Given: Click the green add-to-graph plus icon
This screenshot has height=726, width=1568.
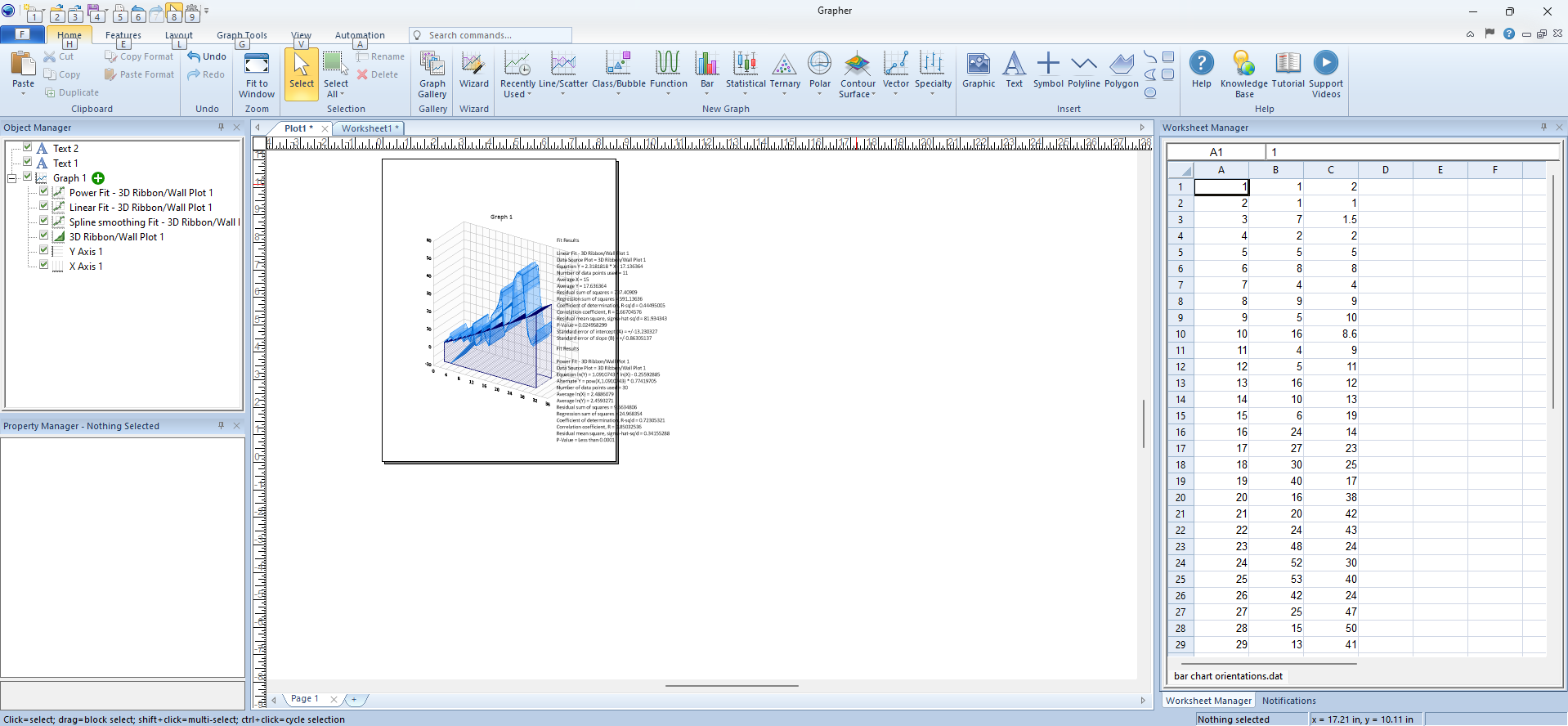Looking at the screenshot, I should [98, 178].
